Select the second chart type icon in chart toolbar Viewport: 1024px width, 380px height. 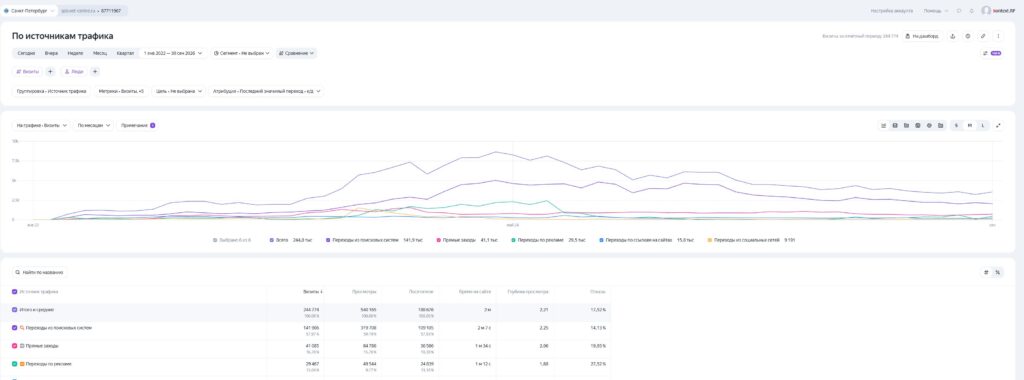pos(895,125)
